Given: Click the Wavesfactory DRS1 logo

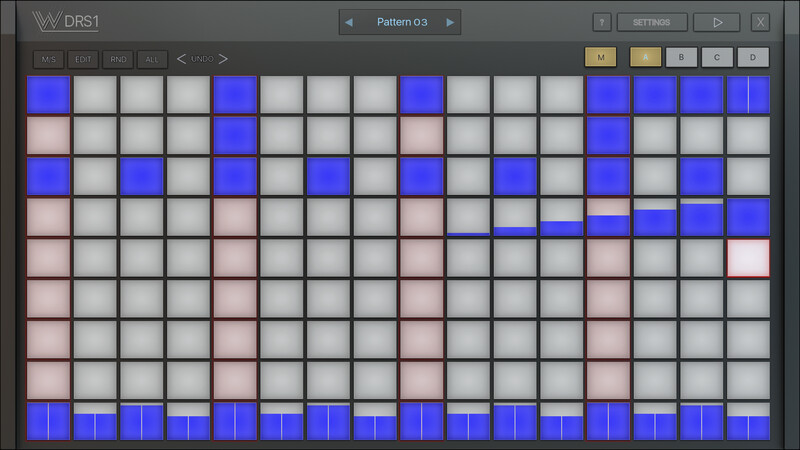Looking at the screenshot, I should click(66, 21).
